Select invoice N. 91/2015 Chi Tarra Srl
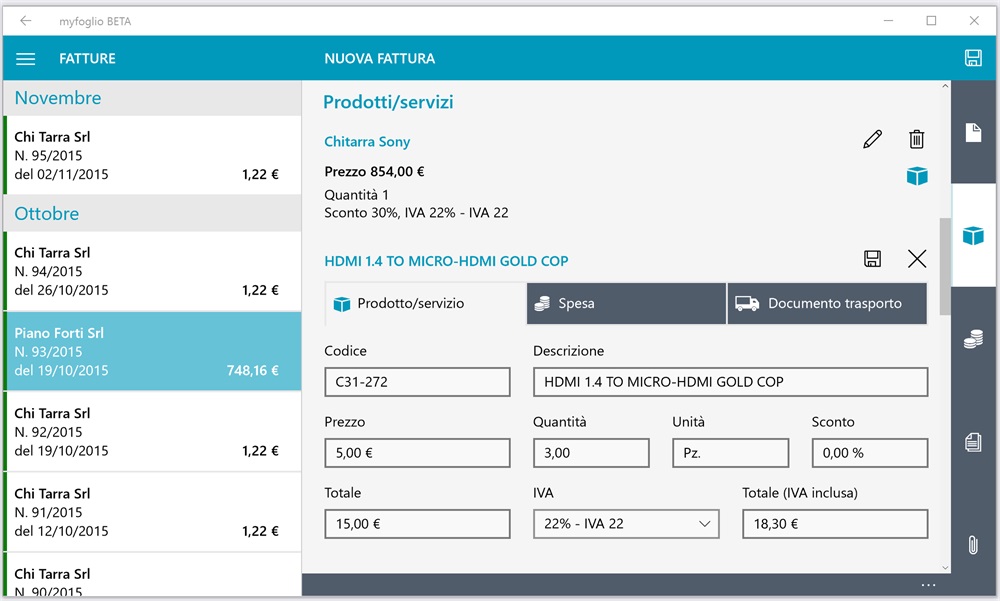The height and width of the screenshot is (601, 1000). pyautogui.click(x=152, y=512)
